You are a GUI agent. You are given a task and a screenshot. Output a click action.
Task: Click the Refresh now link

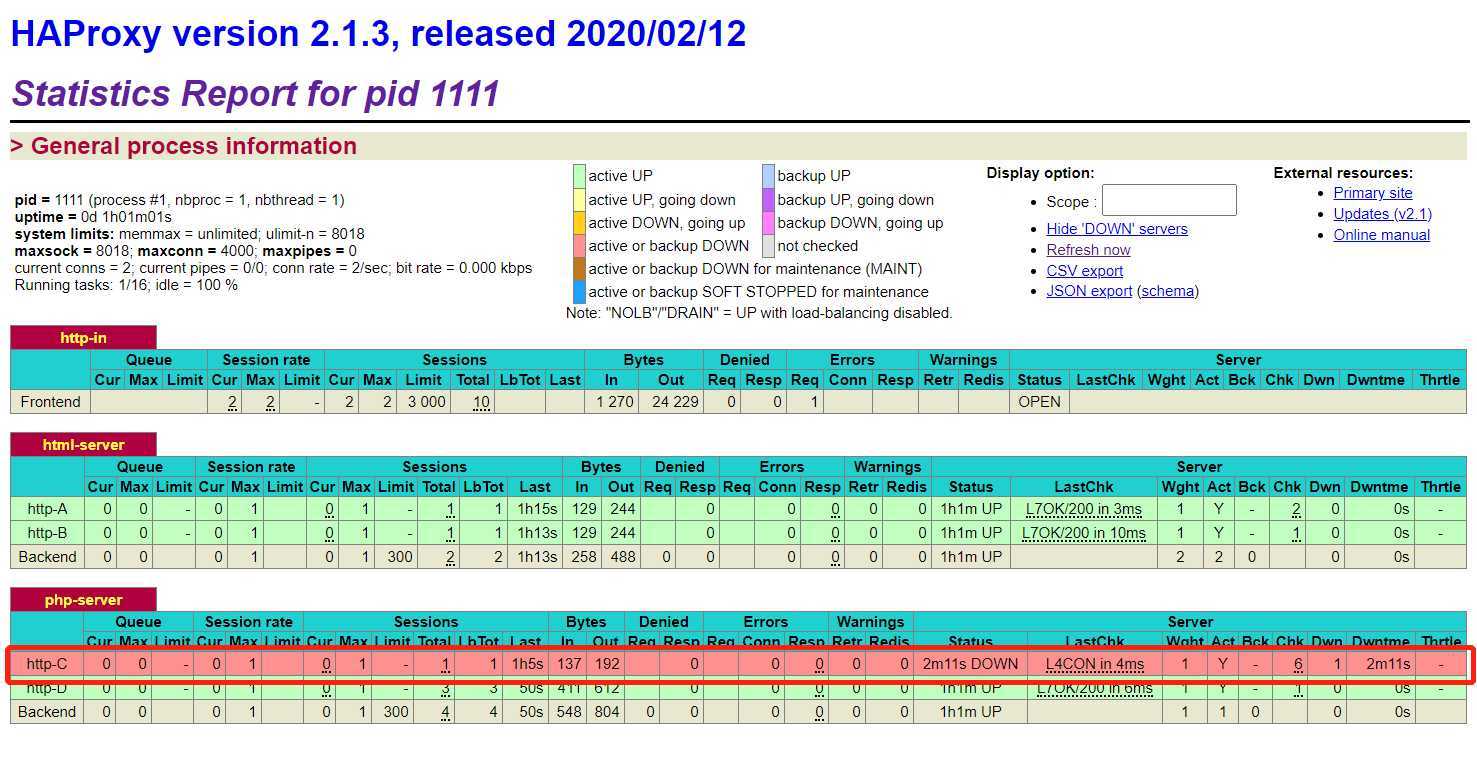point(1088,250)
